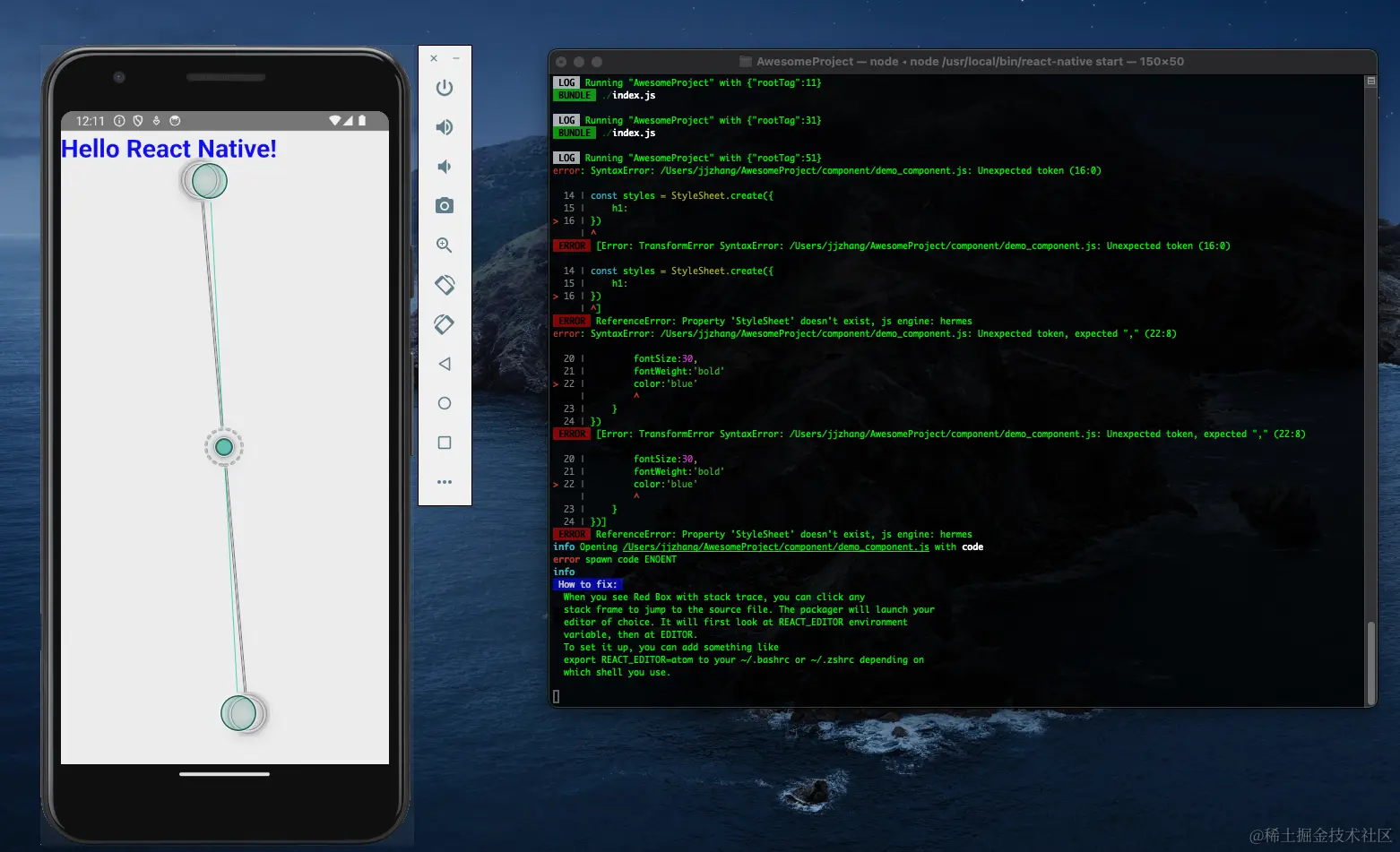Image resolution: width=1400 pixels, height=852 pixels.
Task: Lower emulator volume with volume down icon
Action: (444, 167)
